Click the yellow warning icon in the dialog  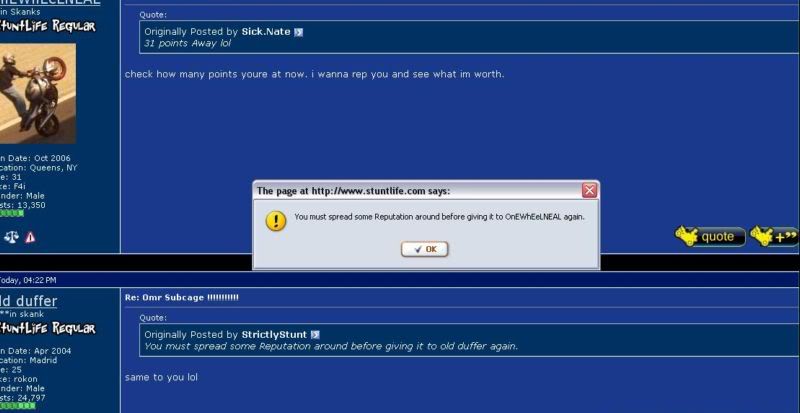click(275, 219)
